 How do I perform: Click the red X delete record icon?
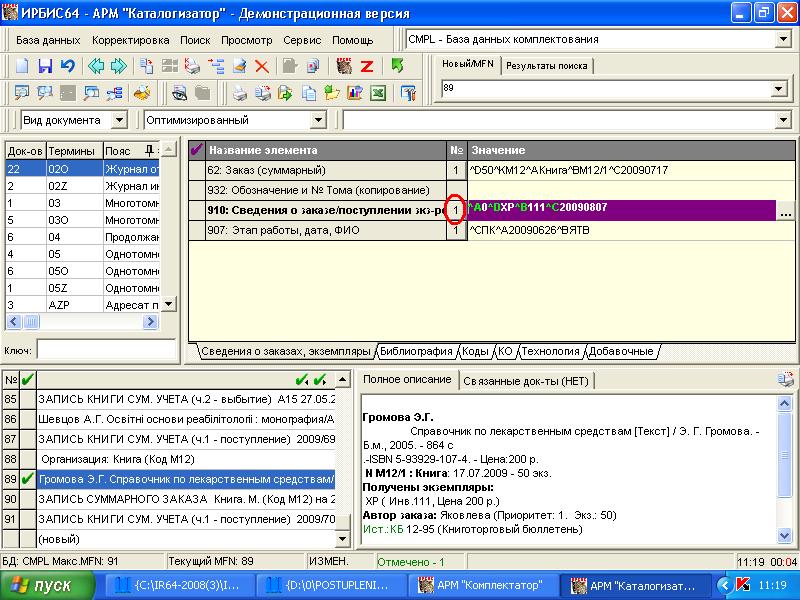point(262,66)
